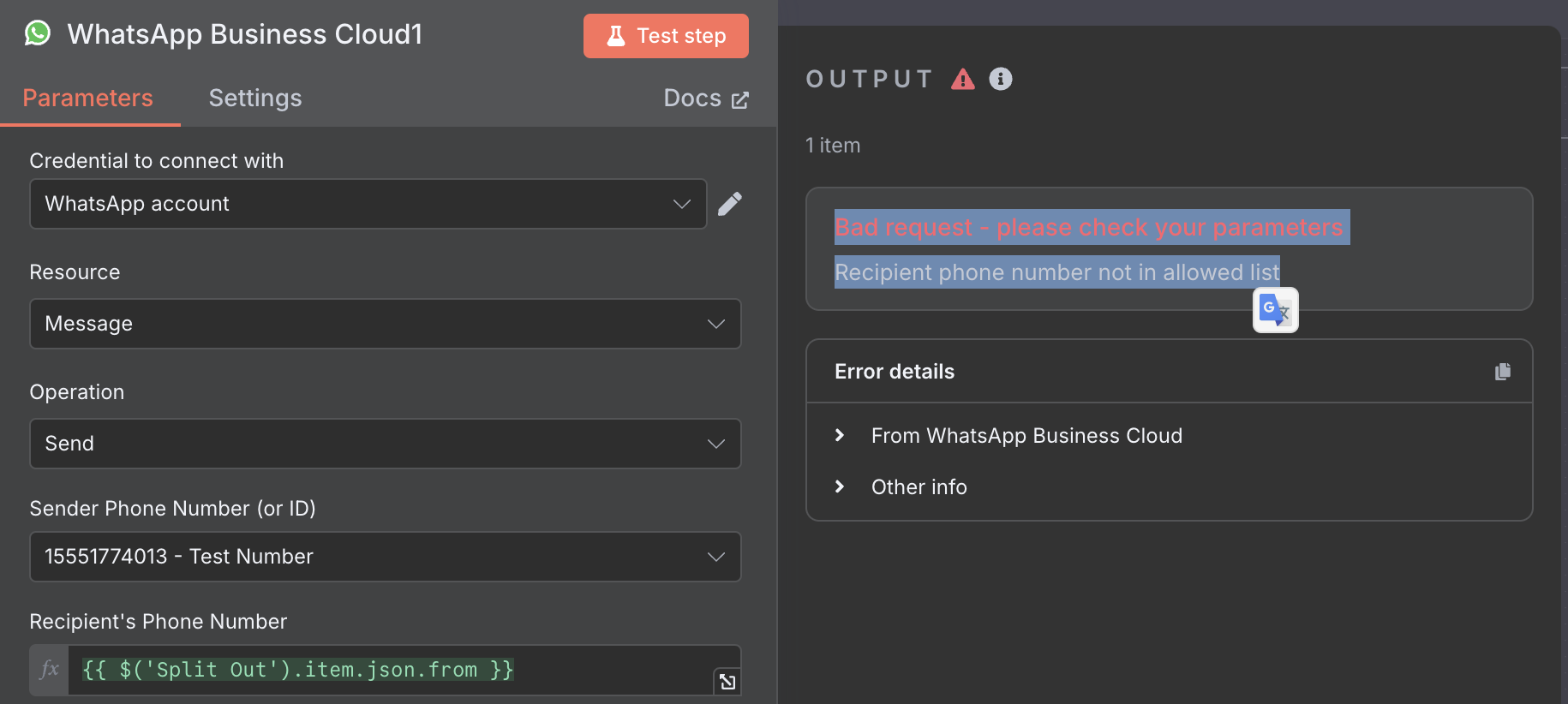
Task: Edit credential with the pencil icon
Action: point(730,204)
